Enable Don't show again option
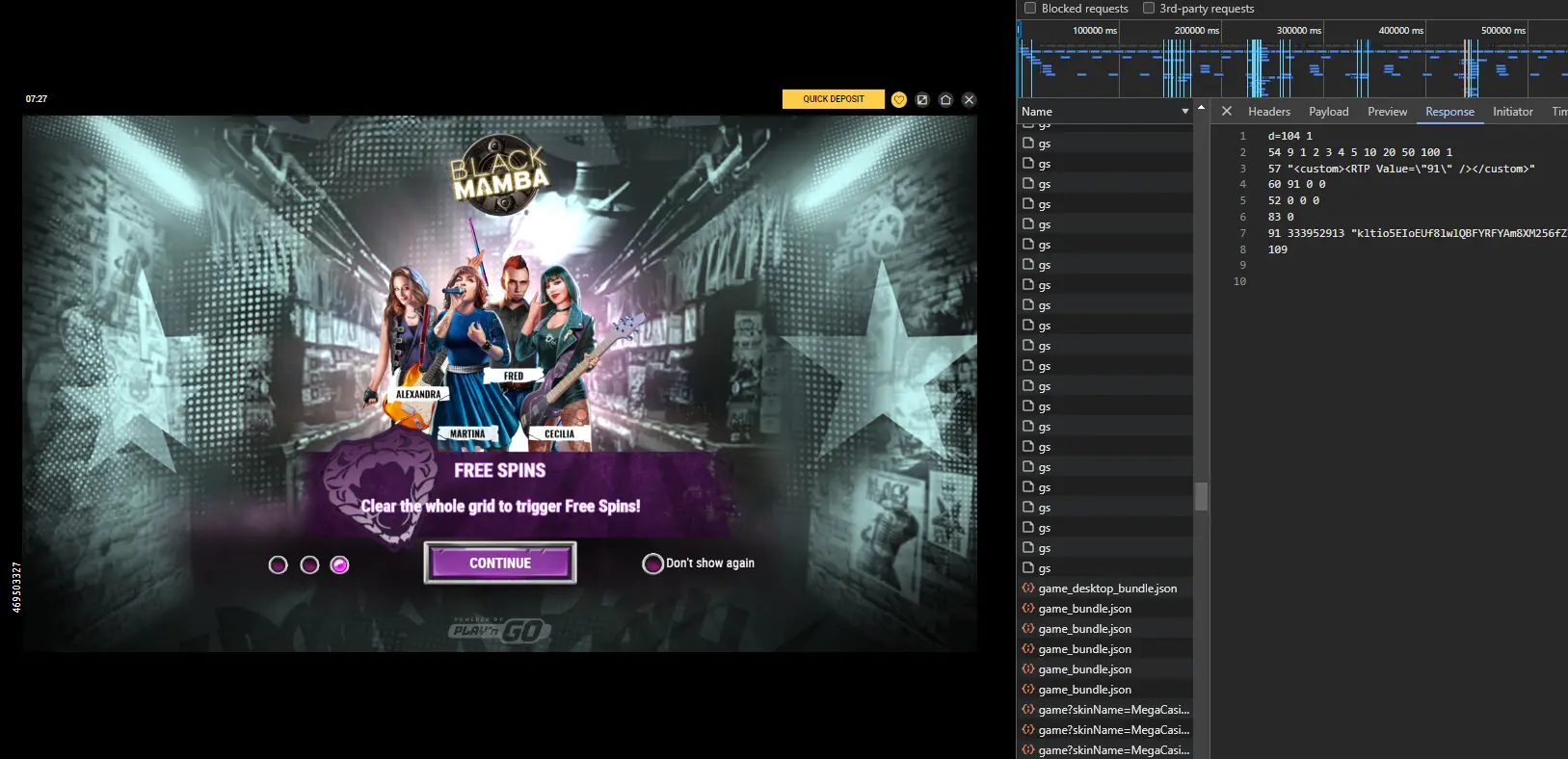The width and height of the screenshot is (1568, 759). point(652,563)
